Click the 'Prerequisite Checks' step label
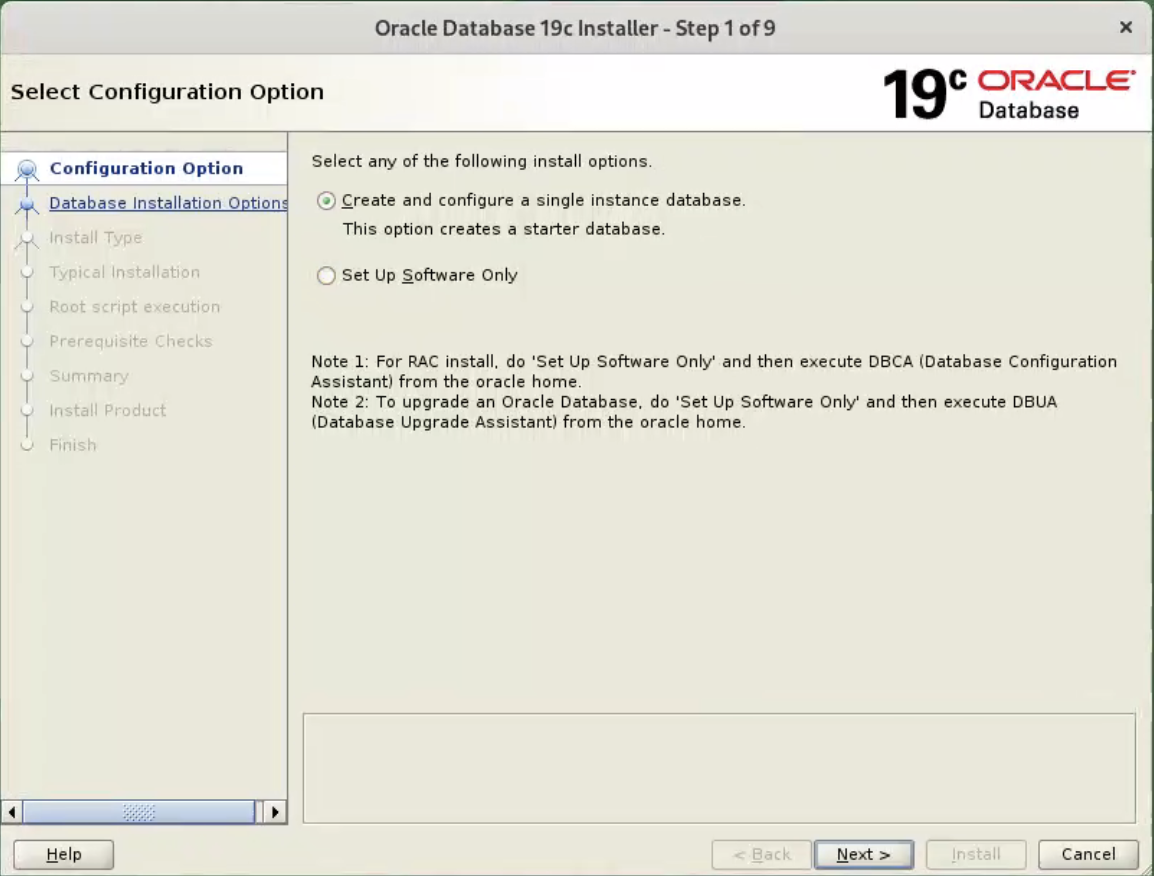 (x=131, y=342)
